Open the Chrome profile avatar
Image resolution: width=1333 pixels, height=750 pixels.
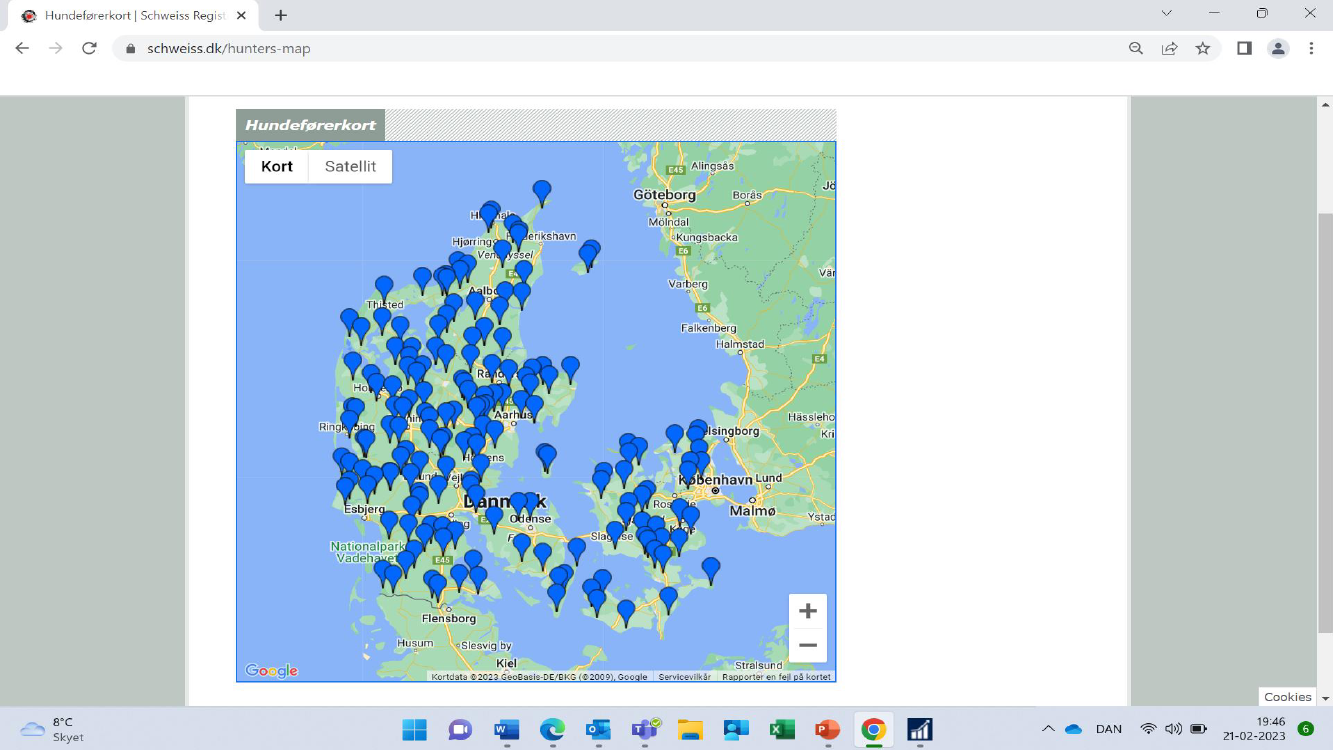tap(1278, 48)
